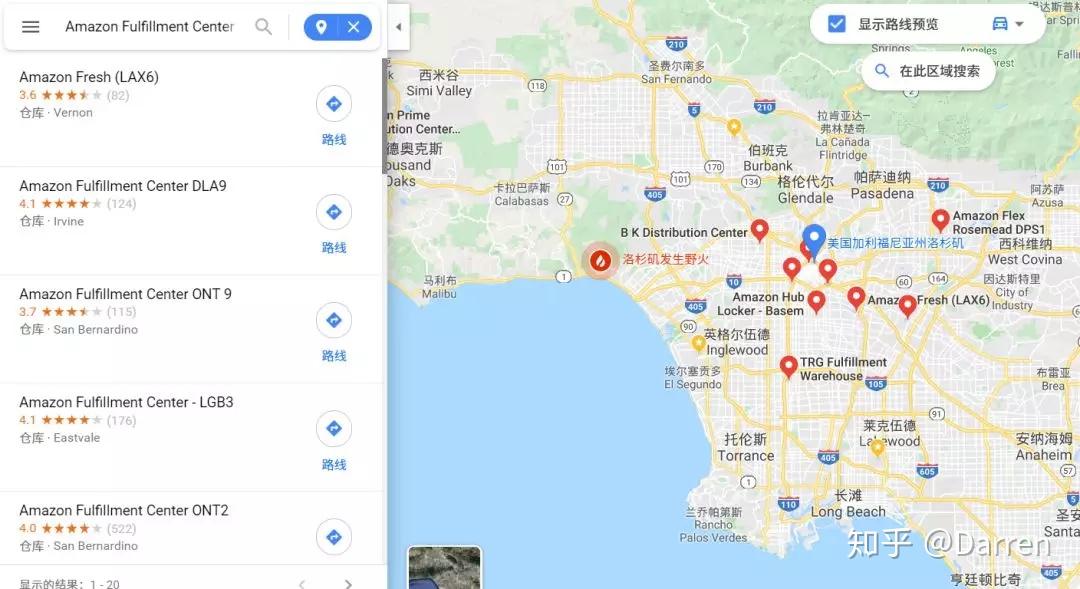The height and width of the screenshot is (589, 1080).
Task: Switch to satellite view thumbnail
Action: (x=444, y=568)
